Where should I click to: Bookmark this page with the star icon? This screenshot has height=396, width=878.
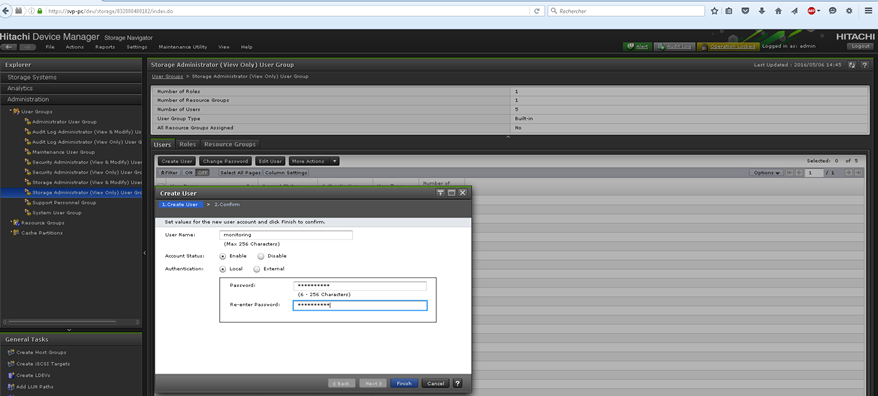point(714,11)
